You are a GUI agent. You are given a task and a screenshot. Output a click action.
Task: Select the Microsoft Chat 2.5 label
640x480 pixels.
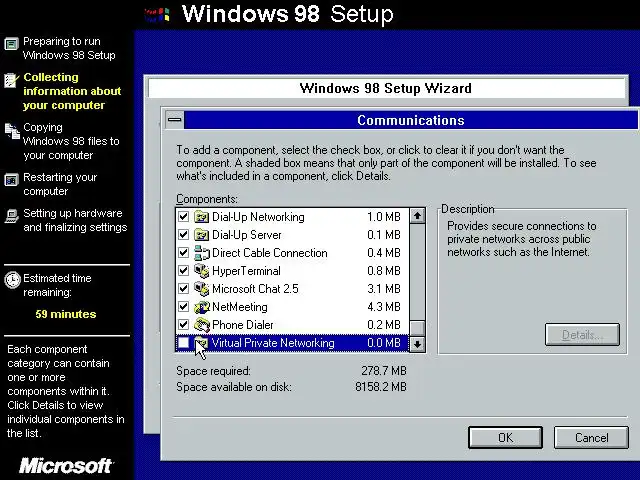tap(255, 289)
